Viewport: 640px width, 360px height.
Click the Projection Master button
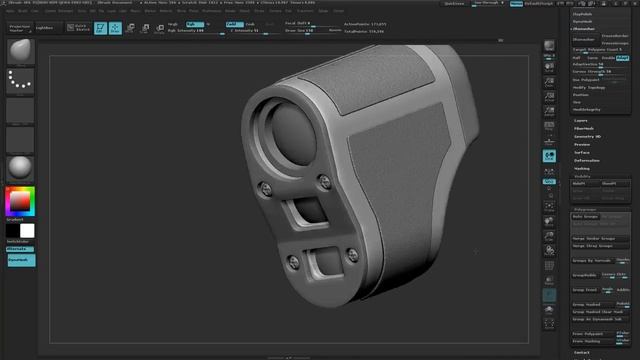[20, 28]
